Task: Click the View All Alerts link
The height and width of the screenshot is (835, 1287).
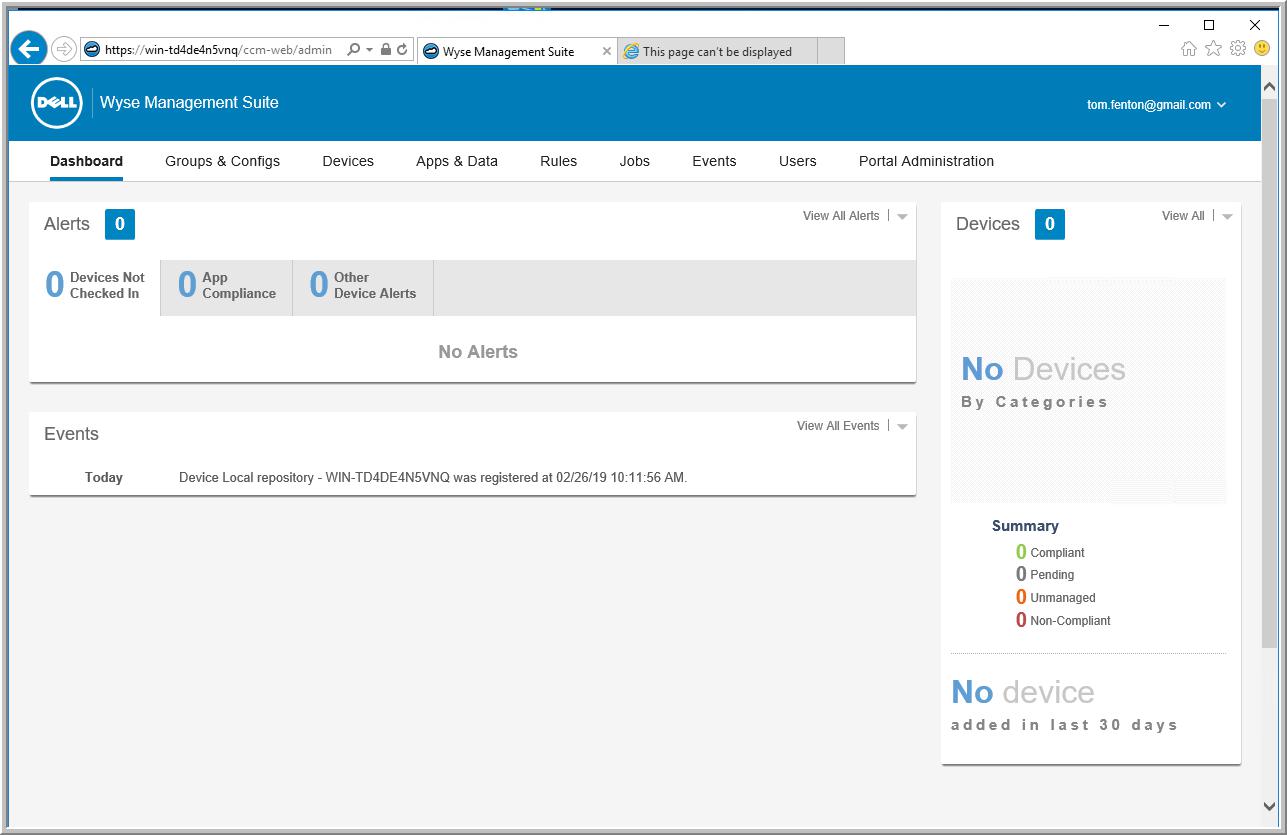Action: pos(841,216)
